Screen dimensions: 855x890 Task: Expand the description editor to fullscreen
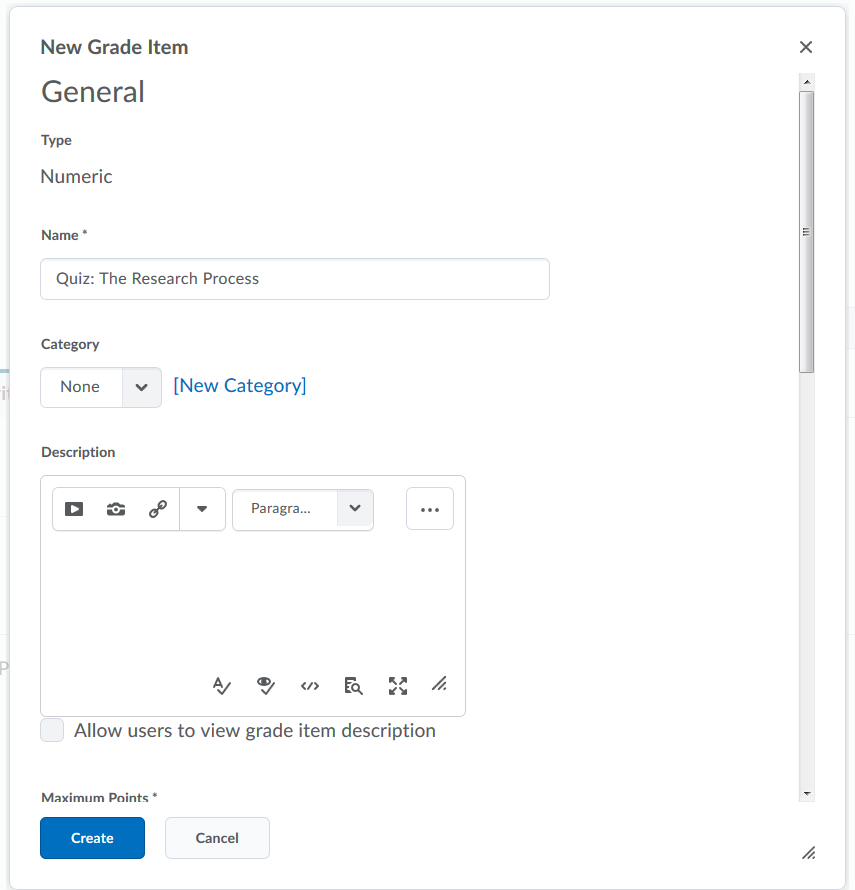pyautogui.click(x=397, y=685)
